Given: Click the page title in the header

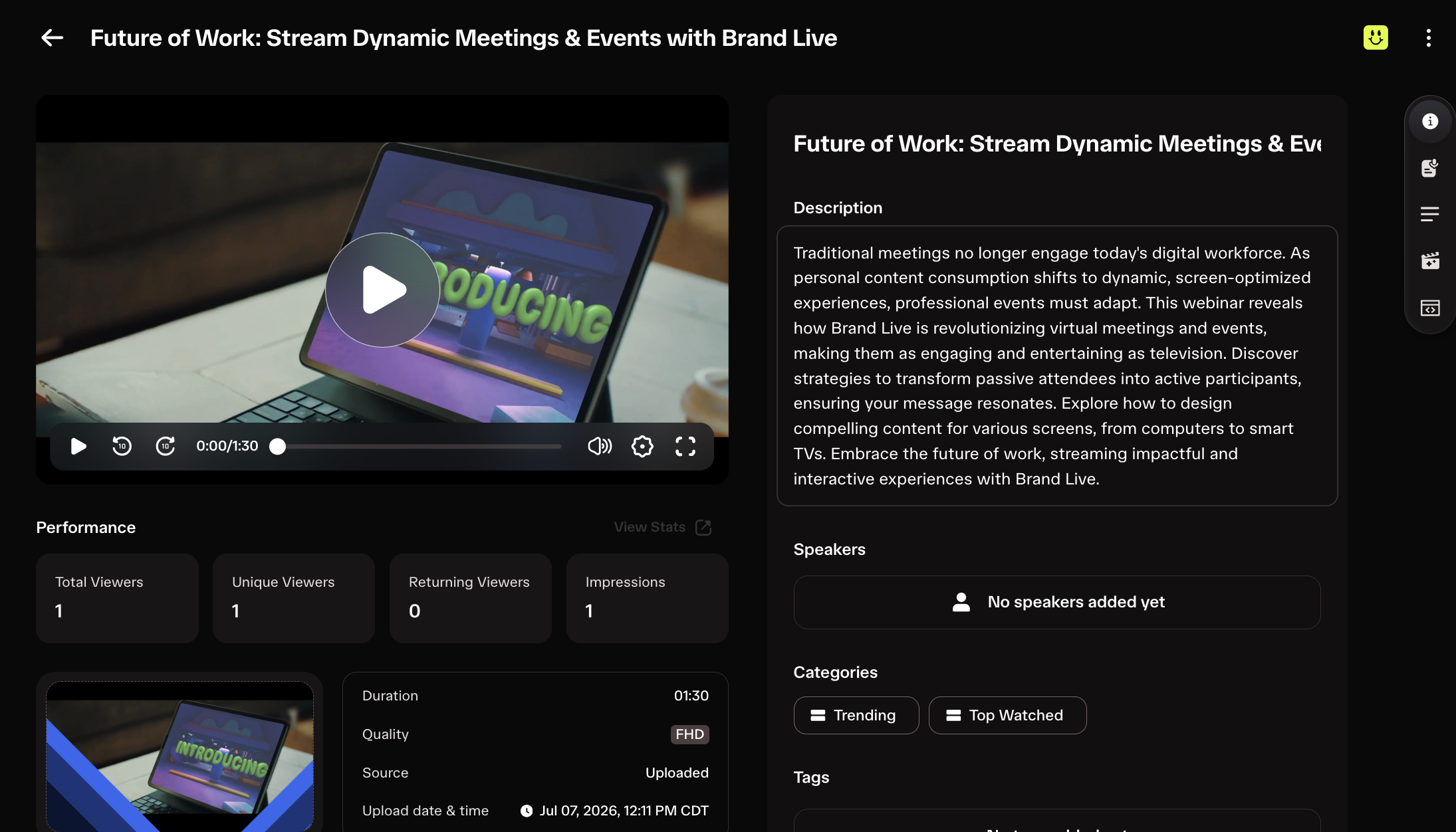Looking at the screenshot, I should [463, 38].
